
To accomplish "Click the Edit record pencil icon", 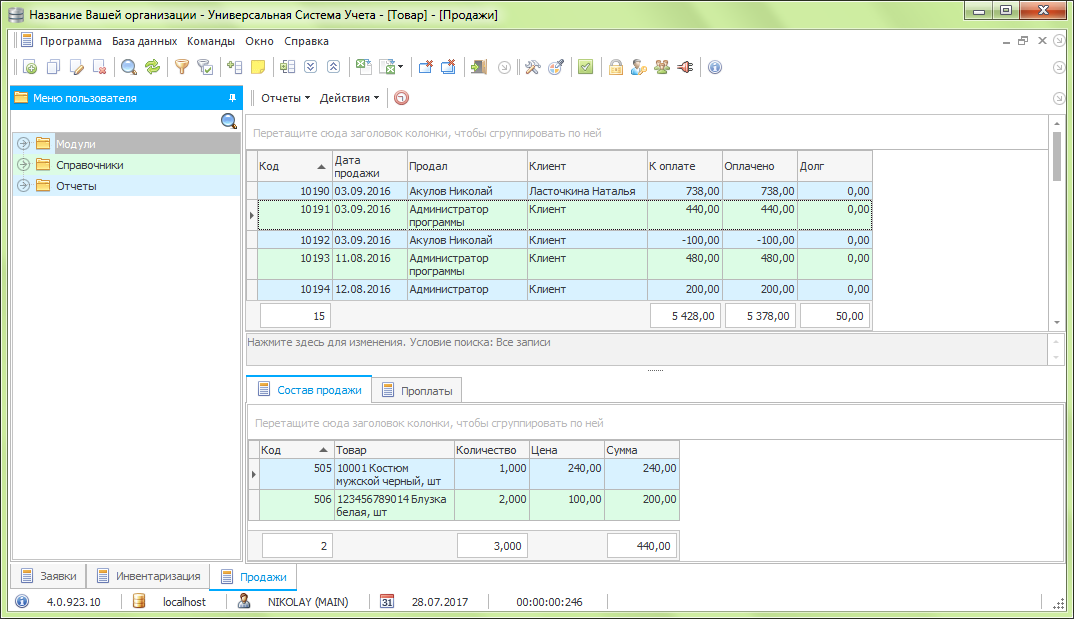I will pos(77,67).
